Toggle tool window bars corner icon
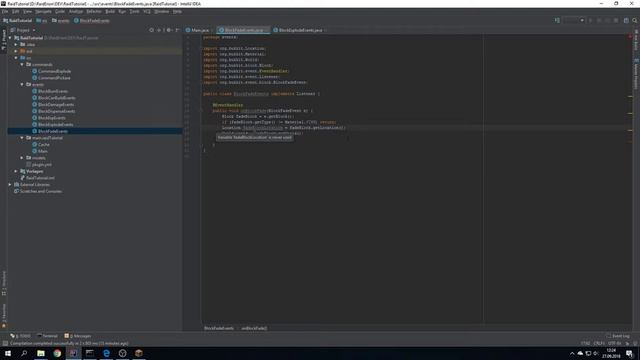Viewport: 640px width, 360px height. coord(5,343)
